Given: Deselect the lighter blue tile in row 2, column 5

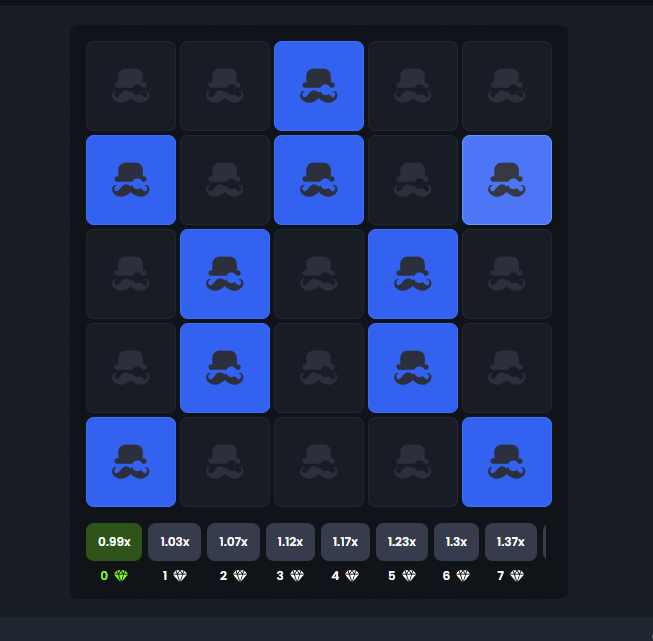Looking at the screenshot, I should 507,180.
